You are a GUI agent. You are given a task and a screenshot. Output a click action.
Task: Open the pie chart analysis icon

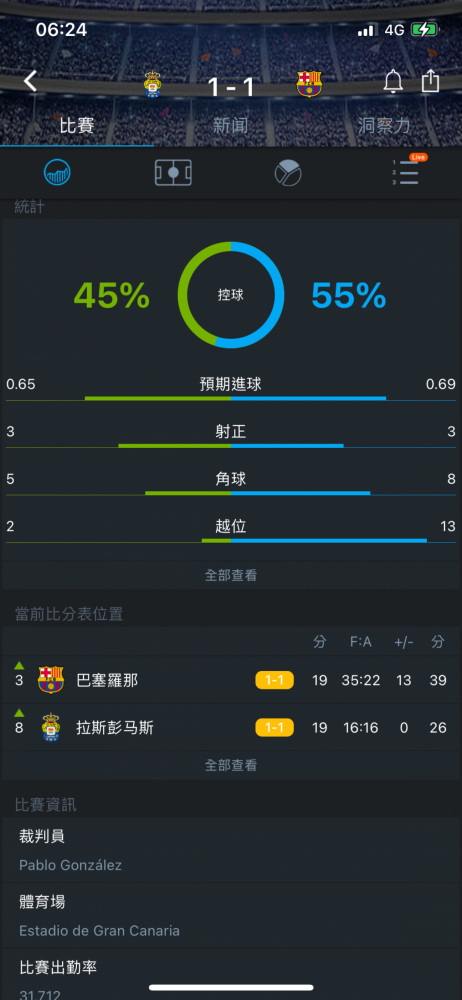288,172
